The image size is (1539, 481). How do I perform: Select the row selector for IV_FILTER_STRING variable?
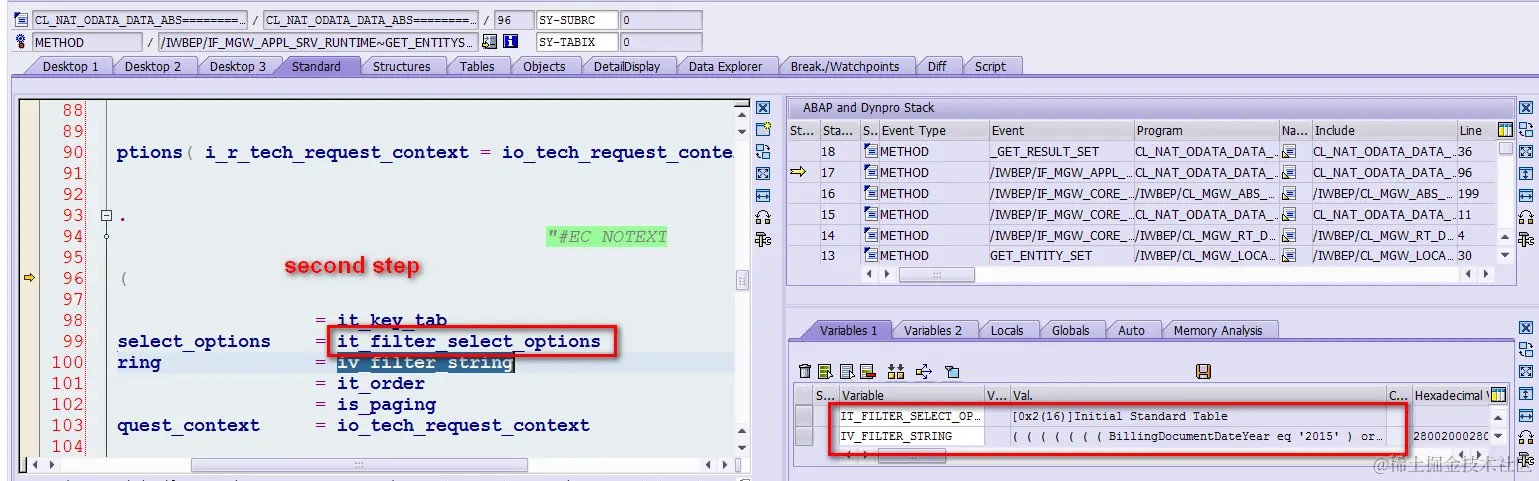coord(803,436)
